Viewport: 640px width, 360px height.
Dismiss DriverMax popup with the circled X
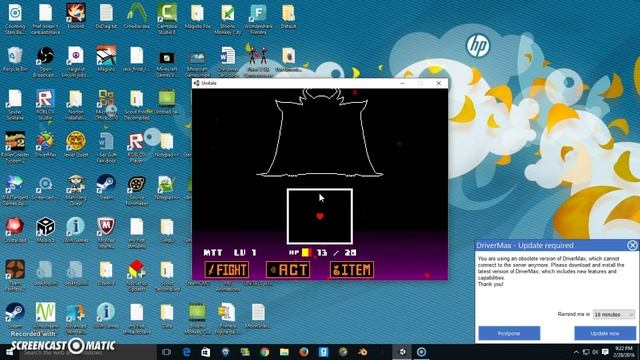click(x=632, y=245)
